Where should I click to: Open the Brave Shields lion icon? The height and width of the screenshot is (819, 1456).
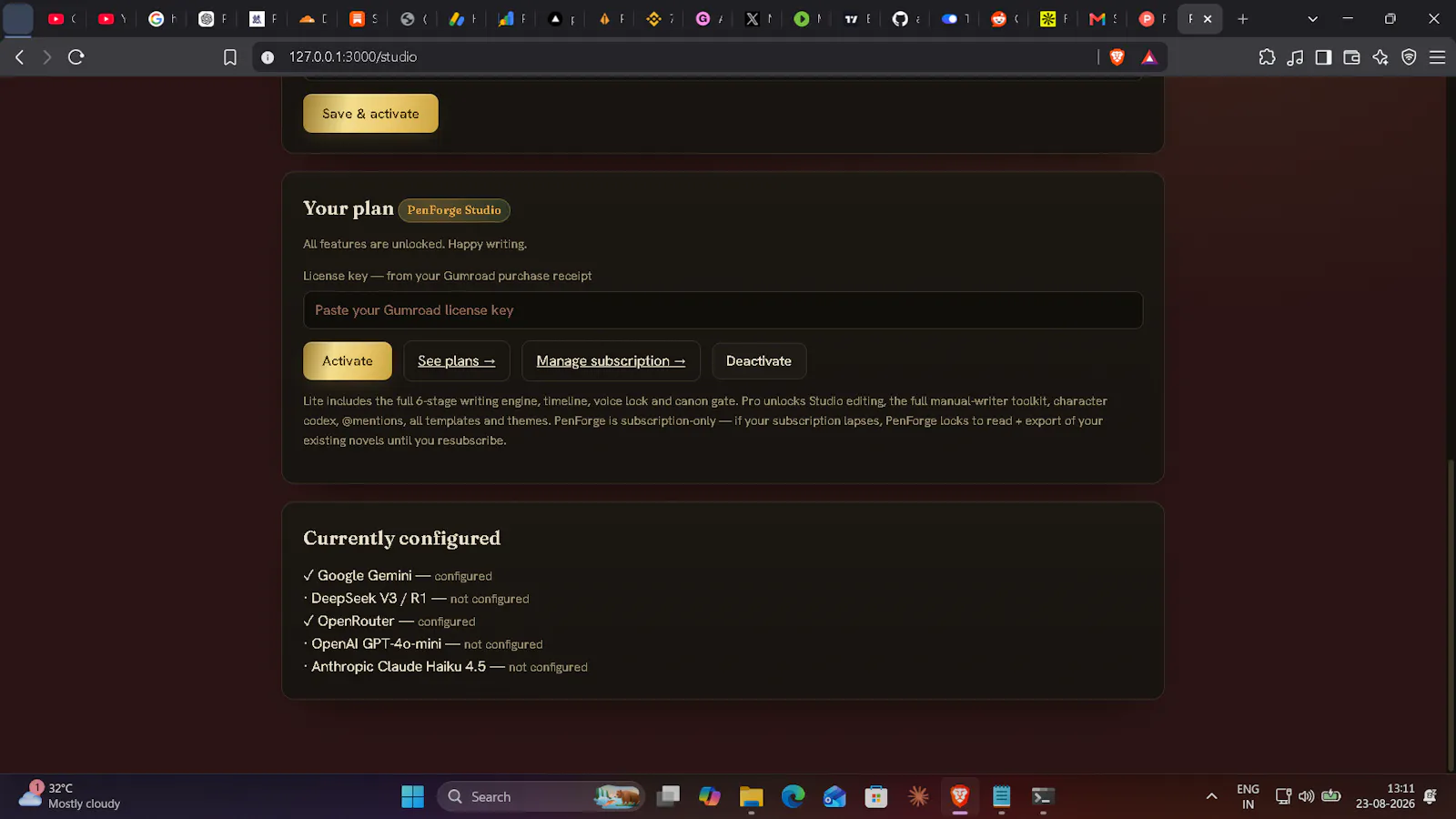pyautogui.click(x=1117, y=57)
